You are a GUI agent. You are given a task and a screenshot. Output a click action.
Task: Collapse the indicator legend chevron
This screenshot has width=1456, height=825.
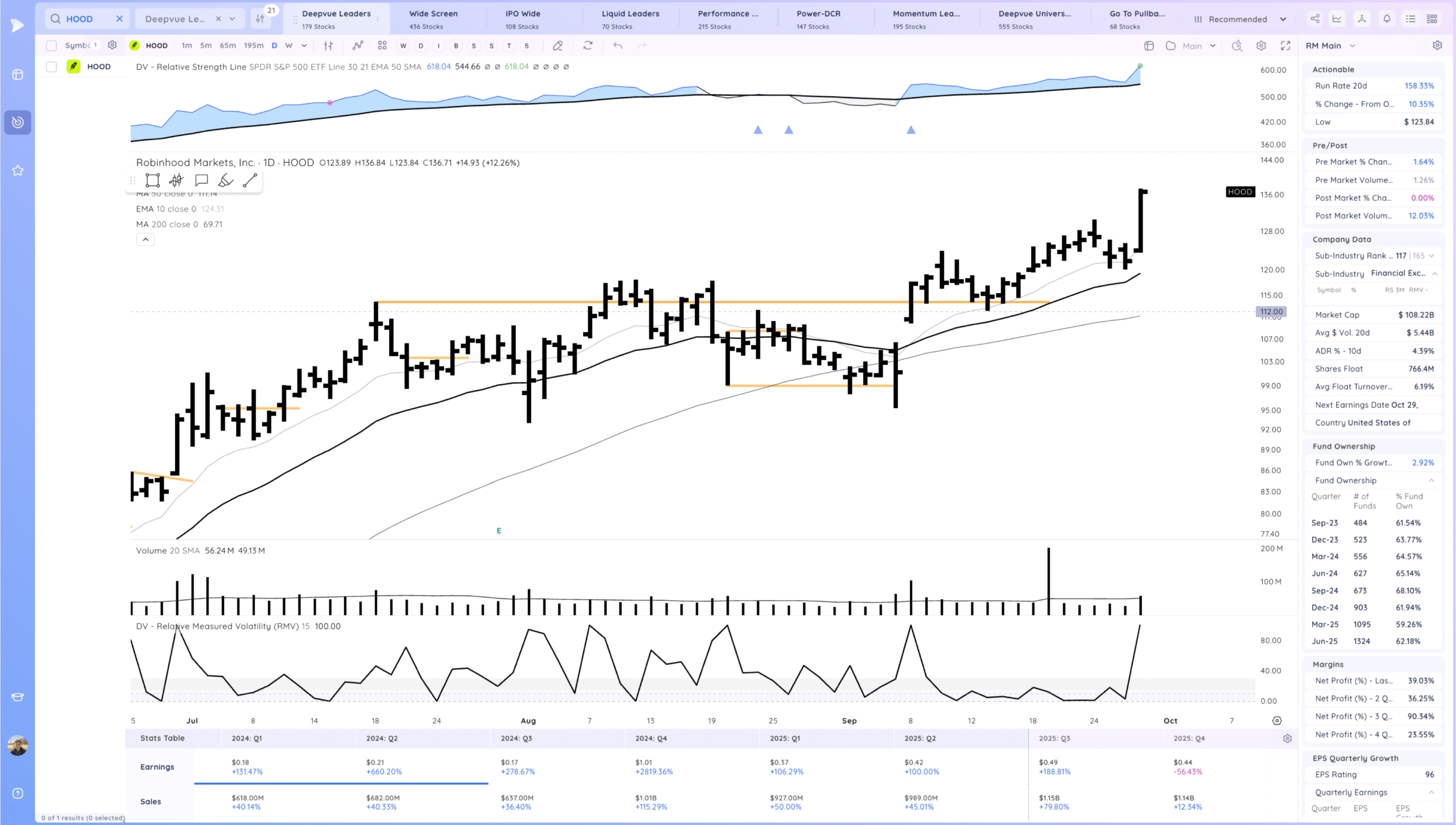pos(146,240)
